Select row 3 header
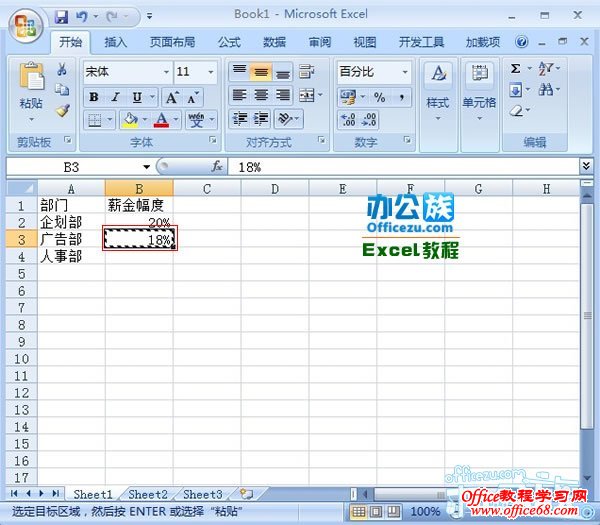 [x=21, y=240]
